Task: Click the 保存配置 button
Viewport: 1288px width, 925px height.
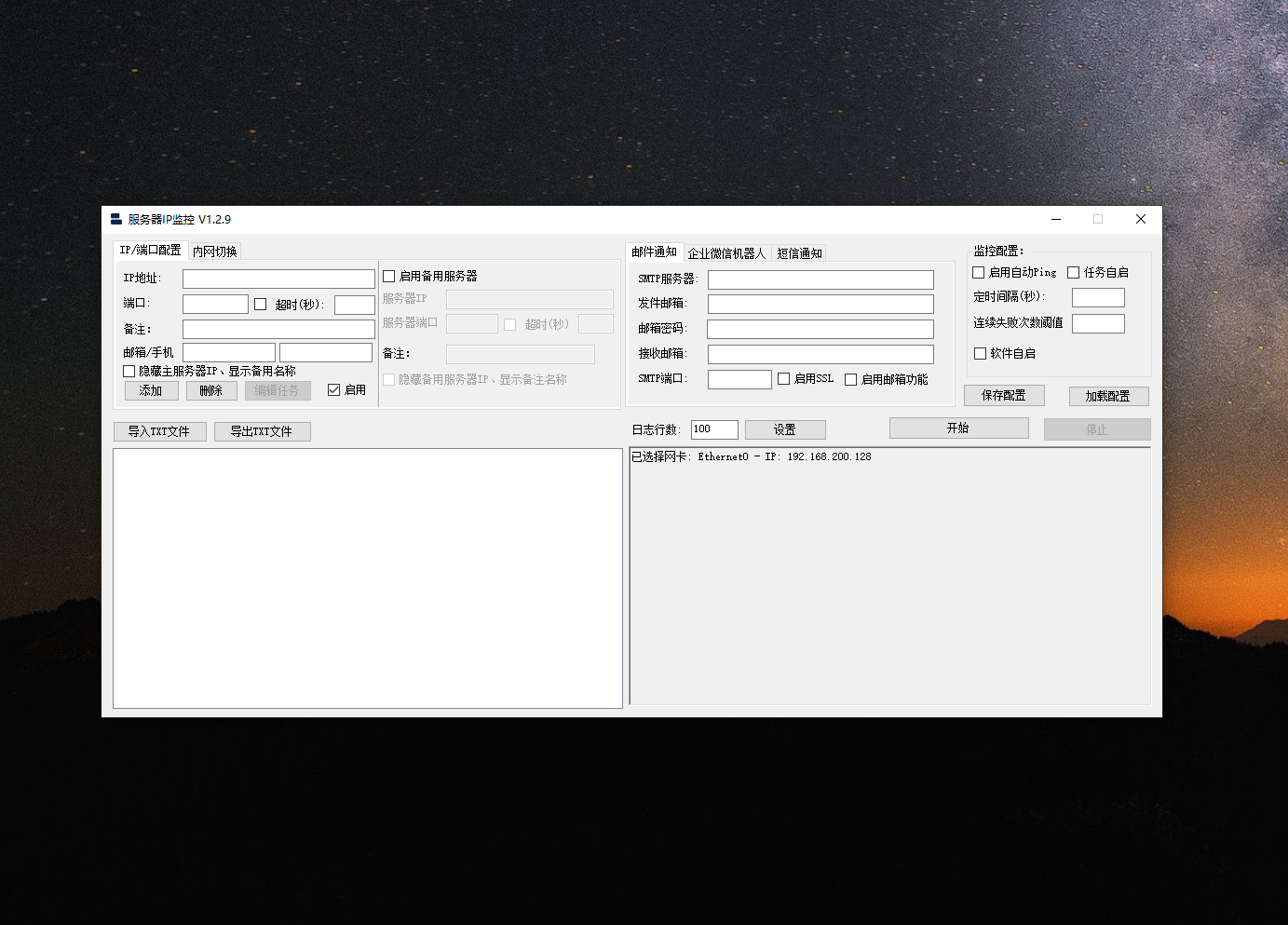Action: coord(1003,396)
